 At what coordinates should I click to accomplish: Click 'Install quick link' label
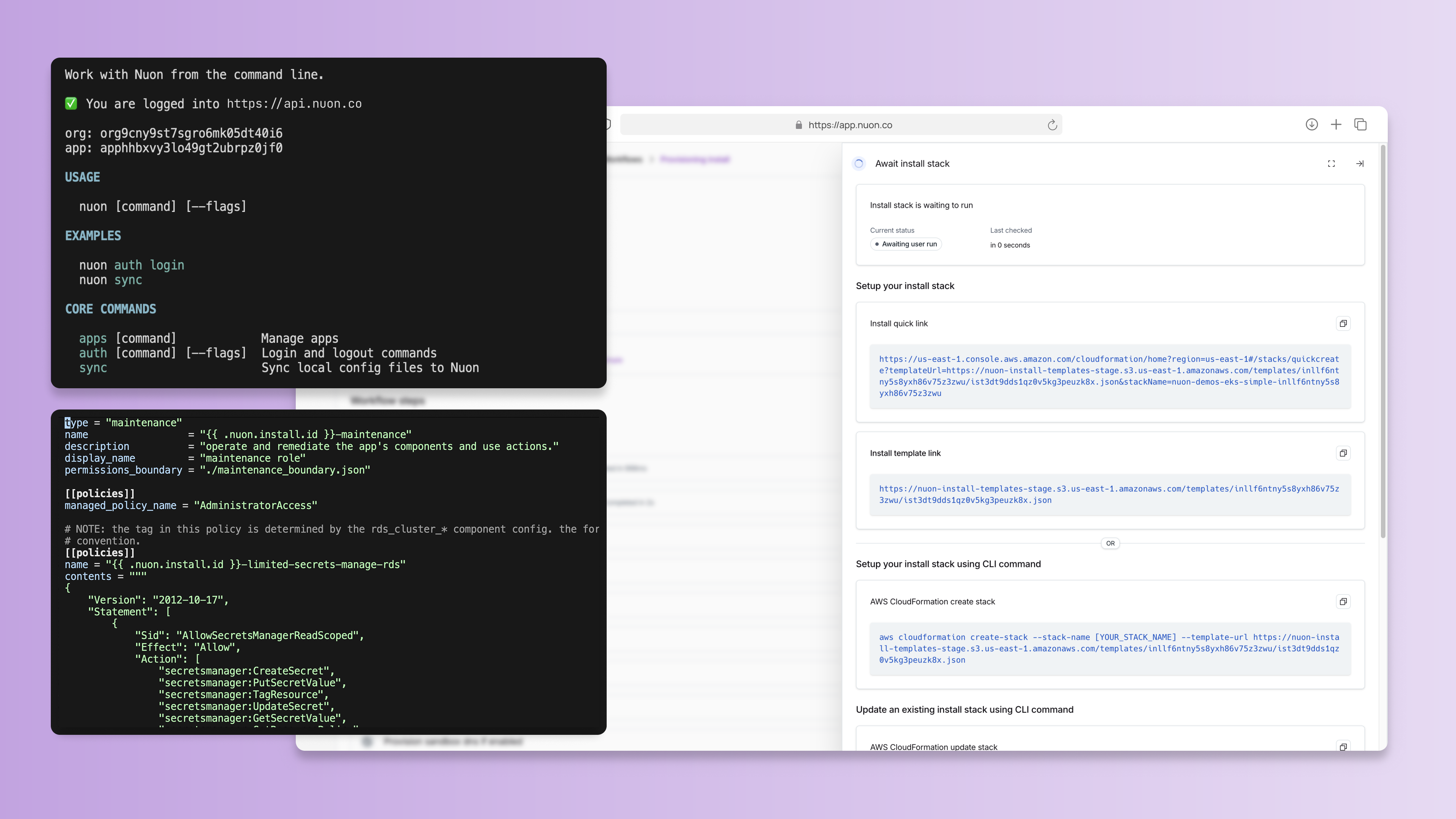[899, 323]
